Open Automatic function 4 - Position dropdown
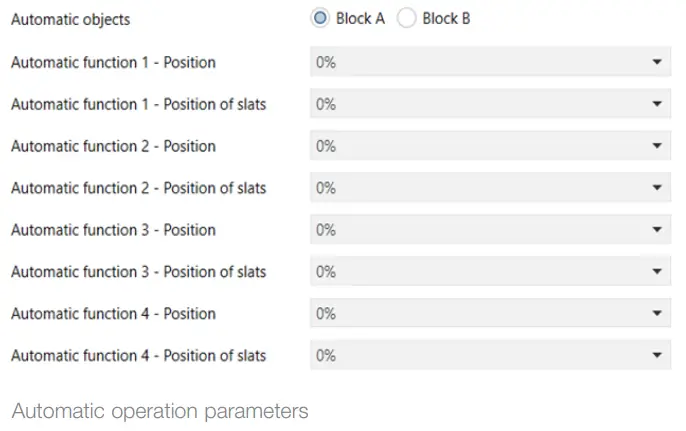 [x=489, y=314]
